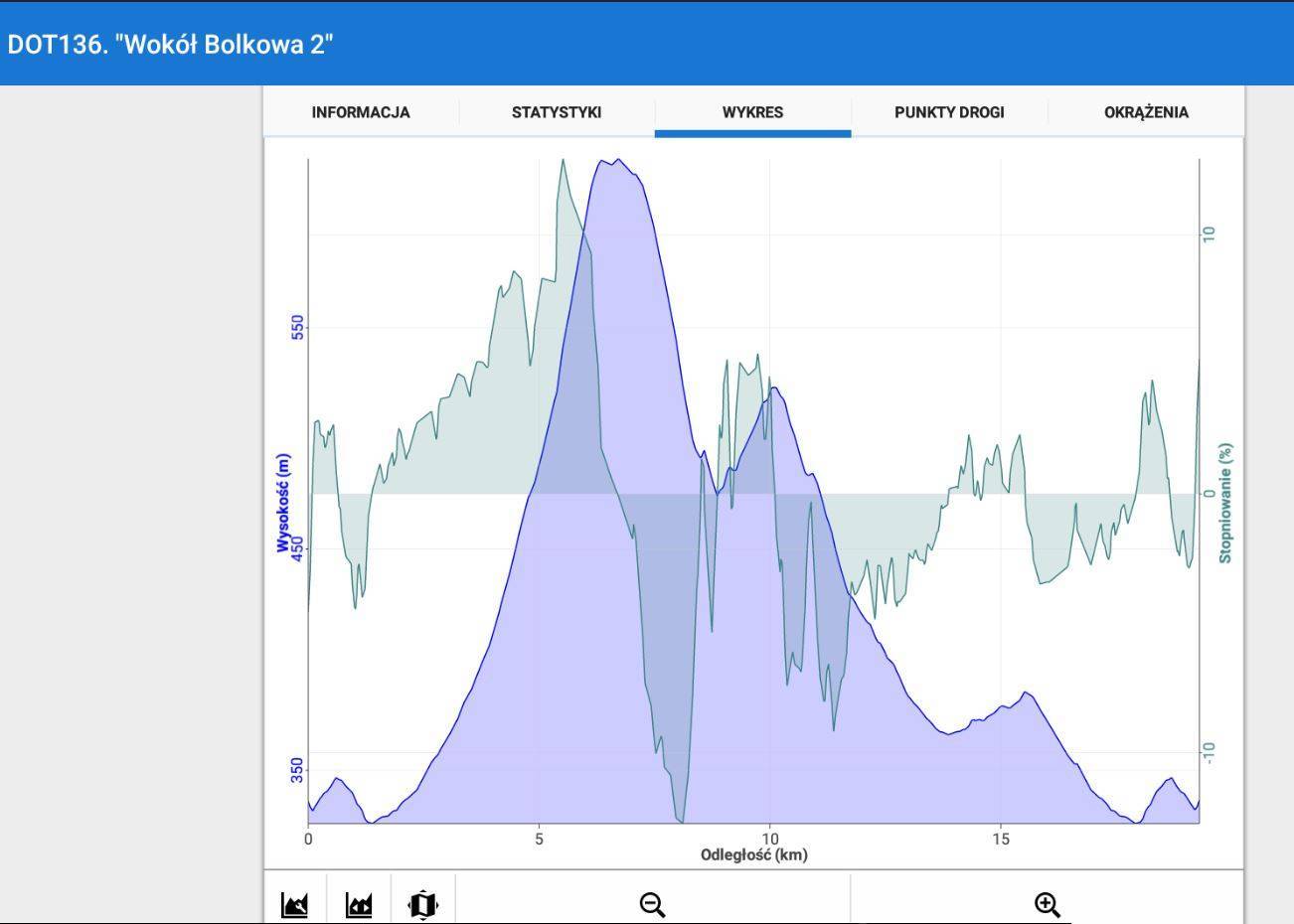1294x924 pixels.
Task: Click the 550 tick on elevation axis
Action: coord(296,328)
